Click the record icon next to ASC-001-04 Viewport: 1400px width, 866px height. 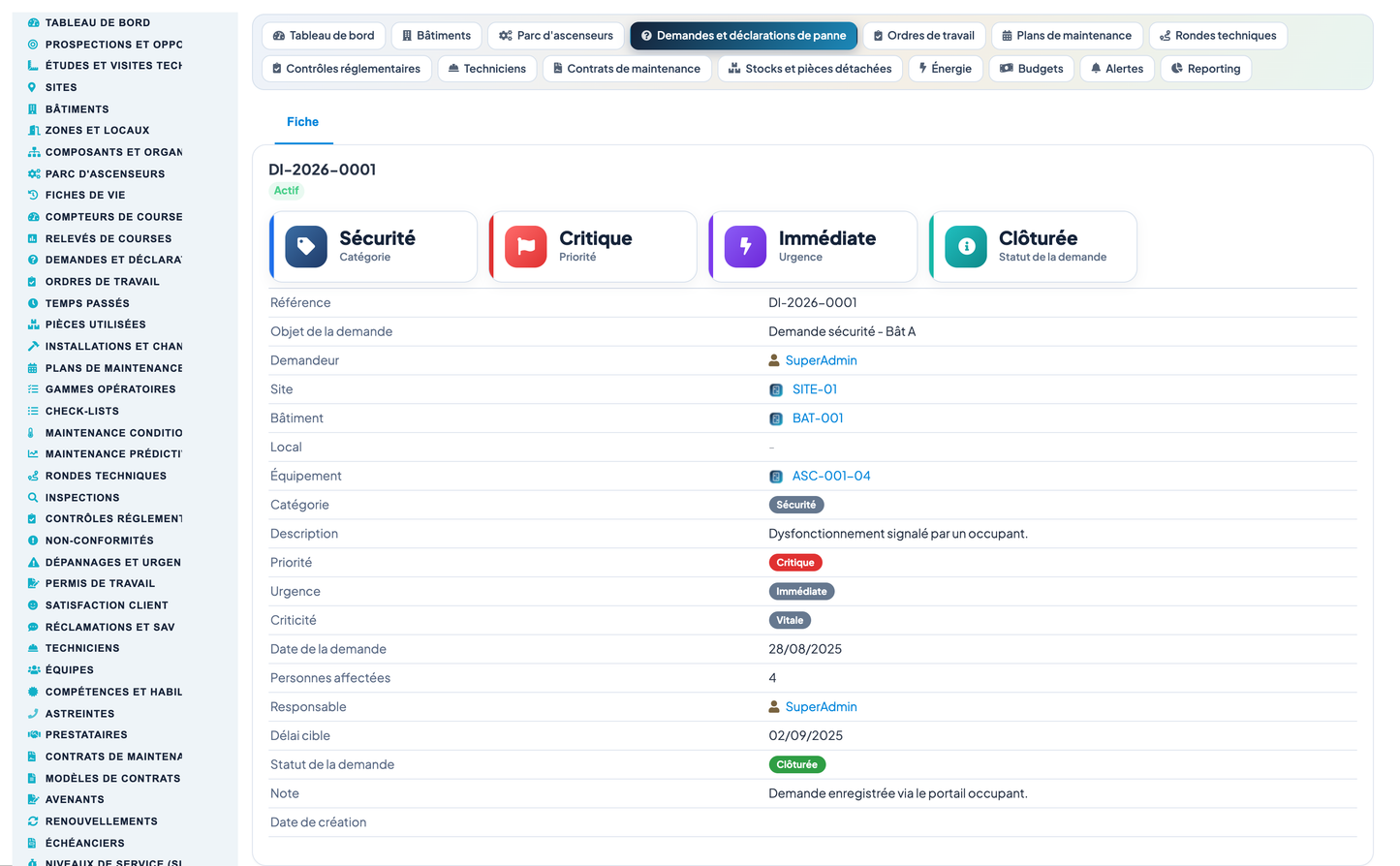[x=776, y=477]
